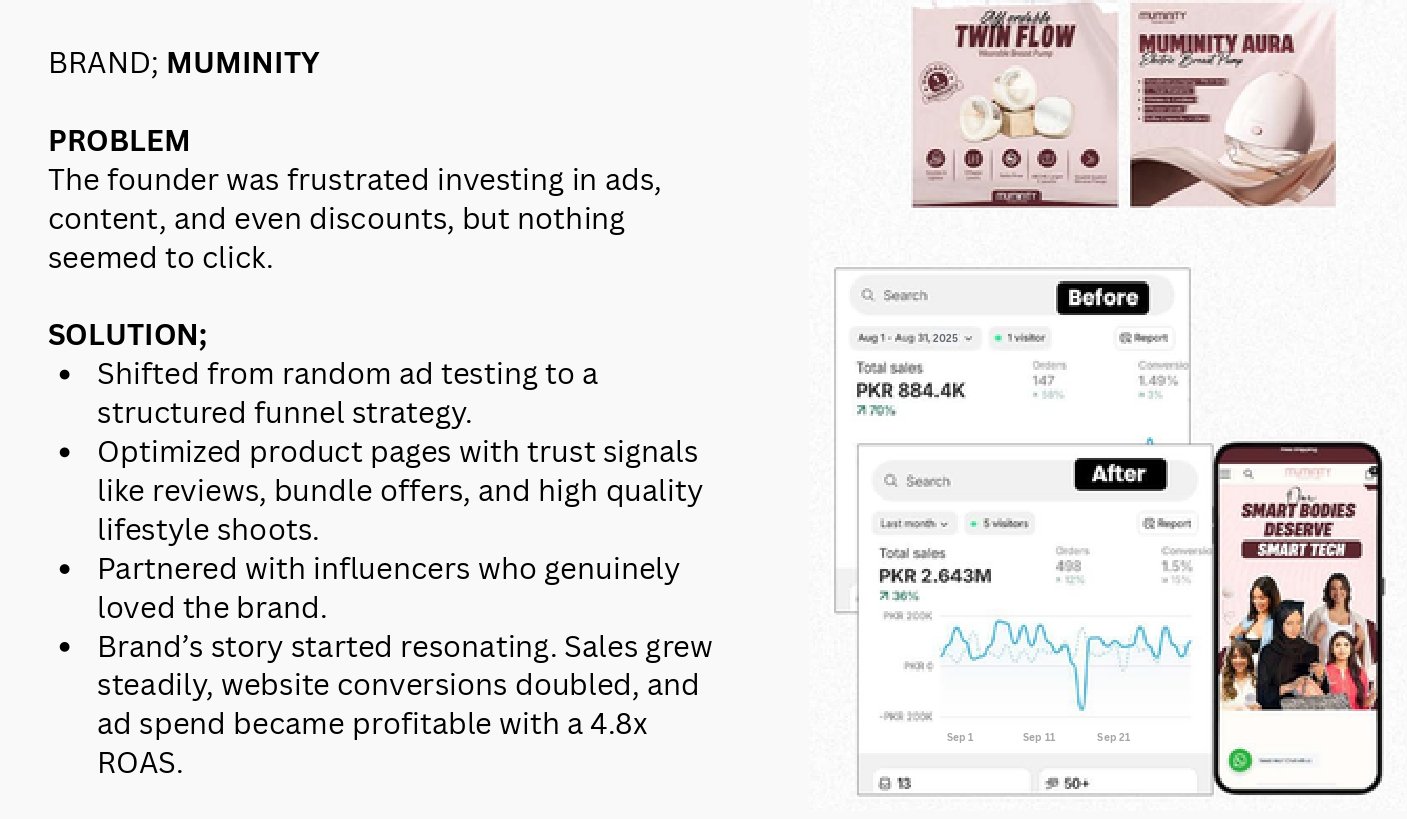This screenshot has height=819, width=1407.
Task: Click the last feature icon on the Twin Flow ad
Action: click(1090, 158)
